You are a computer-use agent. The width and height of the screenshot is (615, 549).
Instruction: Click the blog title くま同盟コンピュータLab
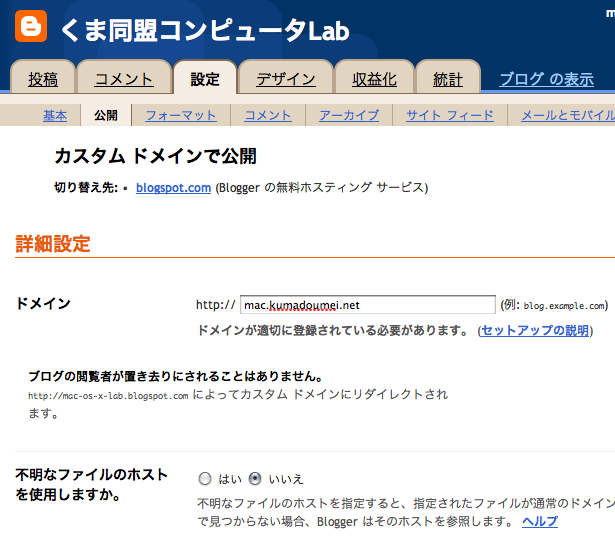(205, 31)
